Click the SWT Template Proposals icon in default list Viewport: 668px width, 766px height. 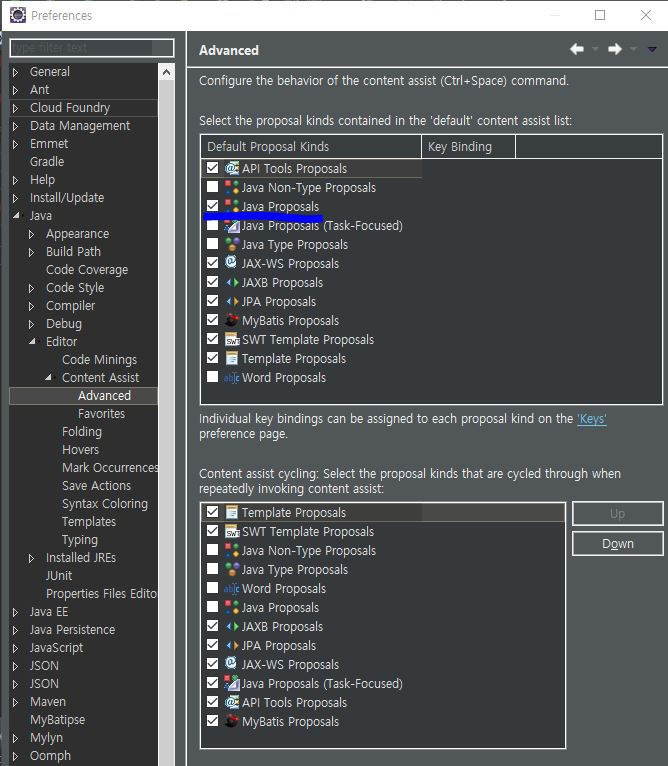point(232,340)
